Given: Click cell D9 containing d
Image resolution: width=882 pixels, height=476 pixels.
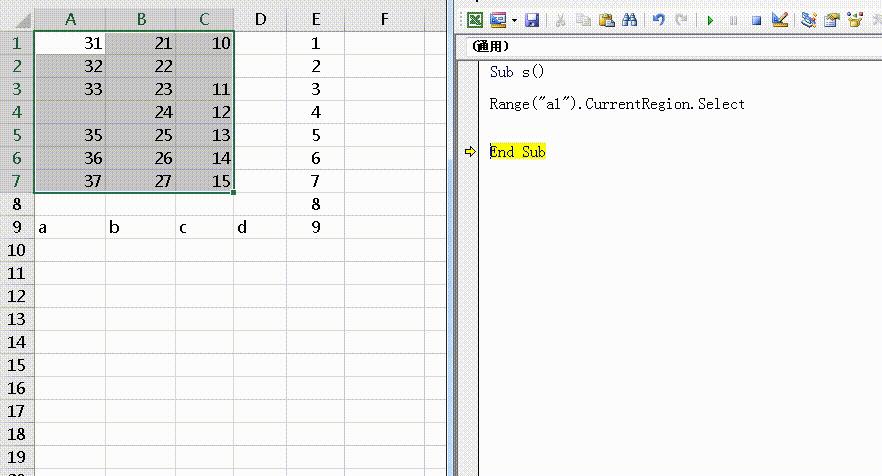Looking at the screenshot, I should 260,227.
